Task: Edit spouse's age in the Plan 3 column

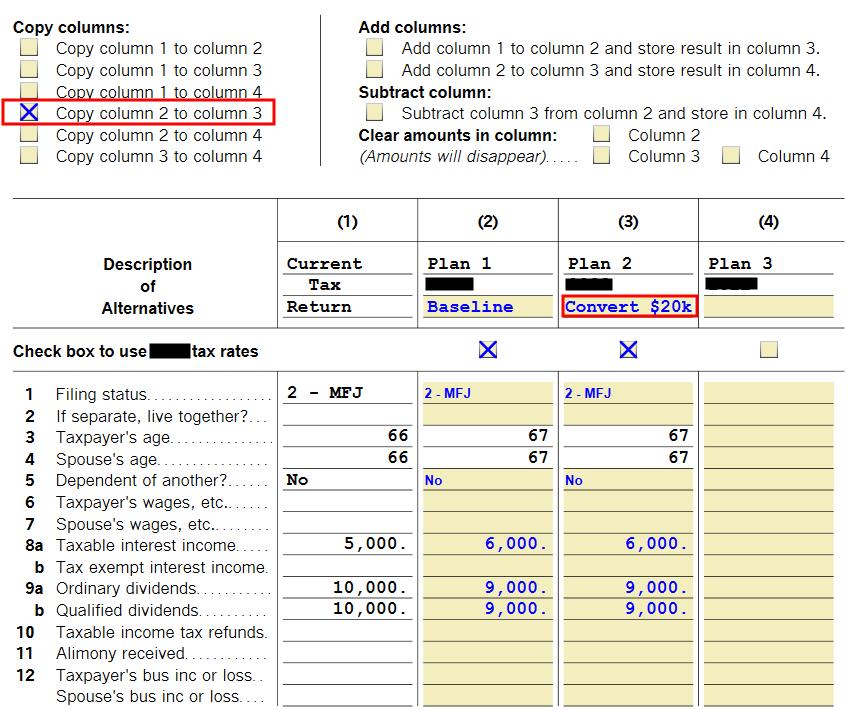Action: pyautogui.click(x=770, y=458)
